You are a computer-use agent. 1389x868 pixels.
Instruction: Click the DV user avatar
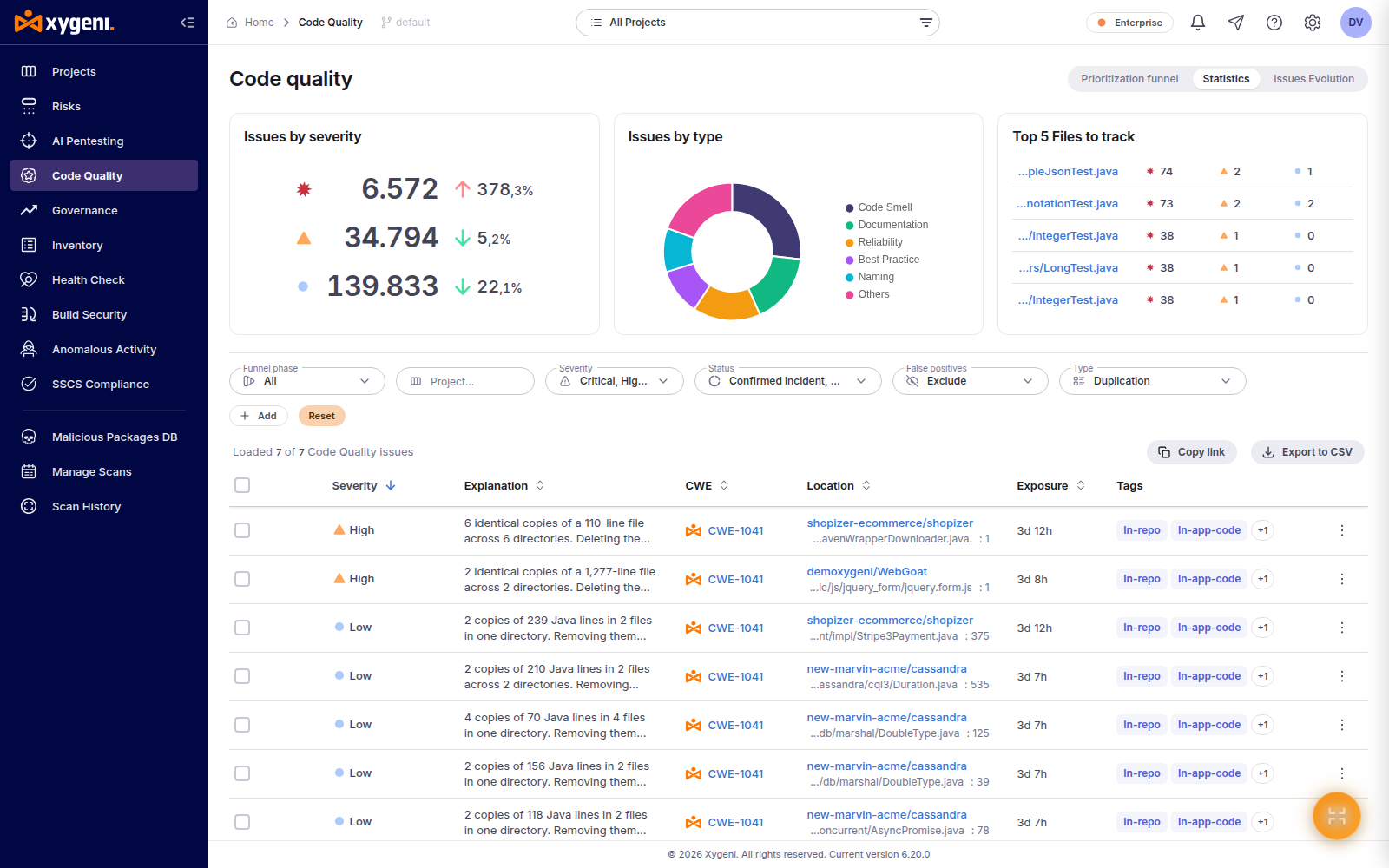point(1356,23)
